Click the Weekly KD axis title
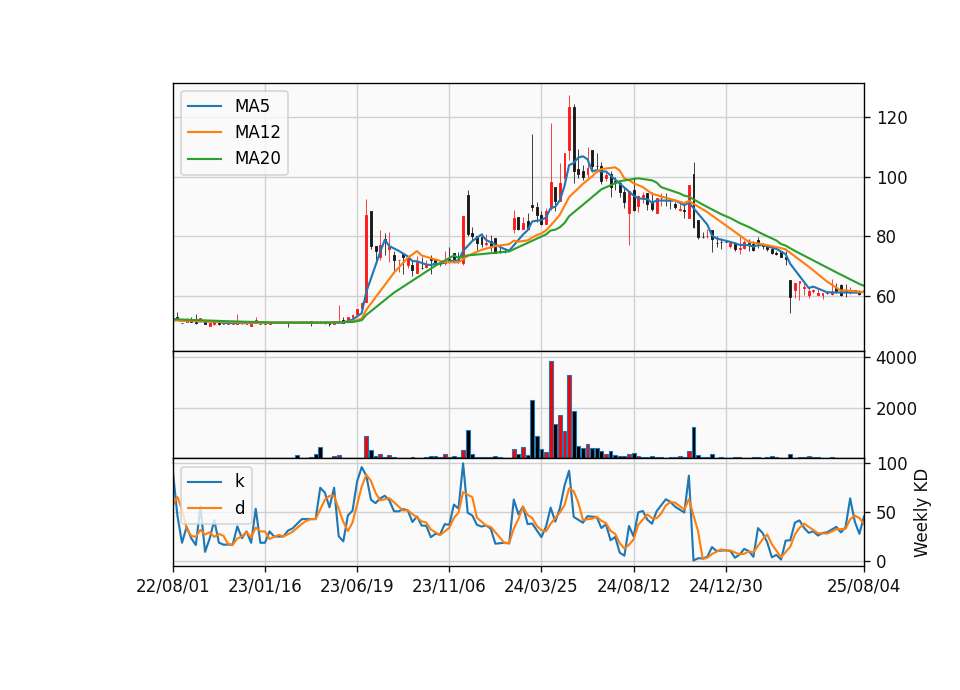 coord(921,513)
